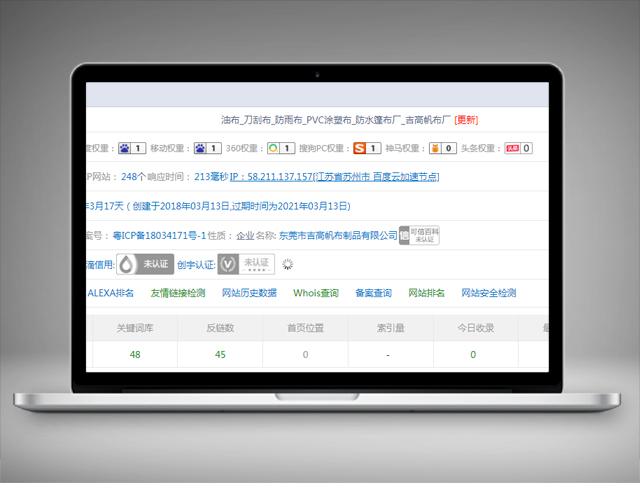Click the water-drop 未认证 credit badge
Image resolution: width=640 pixels, height=483 pixels.
click(145, 264)
